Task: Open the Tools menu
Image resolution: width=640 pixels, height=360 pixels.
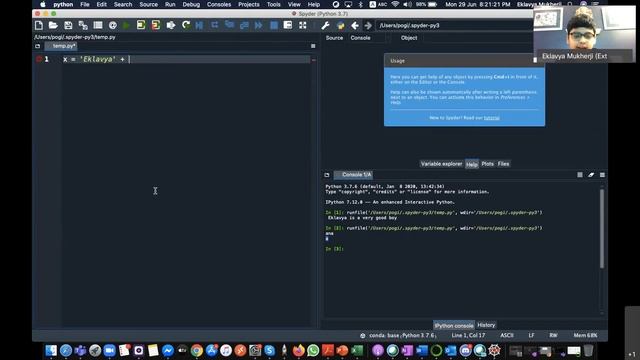Action: coord(273,4)
